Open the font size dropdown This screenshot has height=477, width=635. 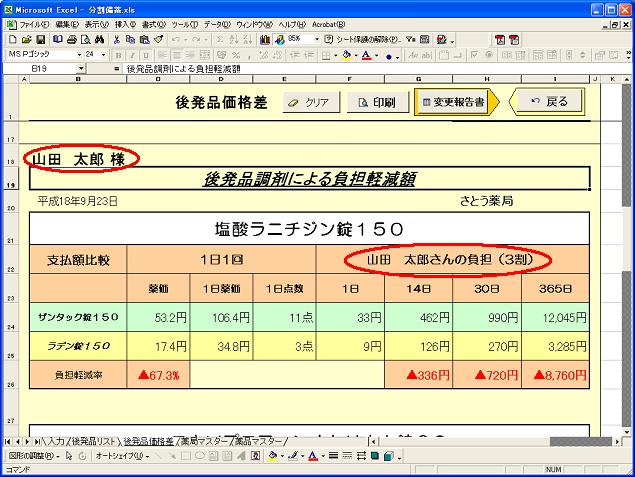coord(103,55)
